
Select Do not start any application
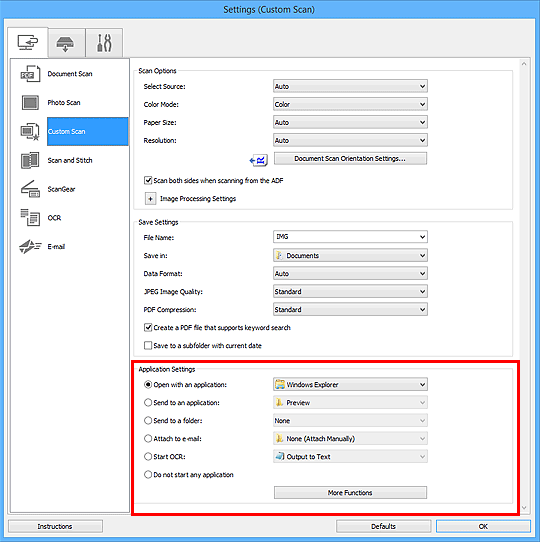(x=148, y=475)
